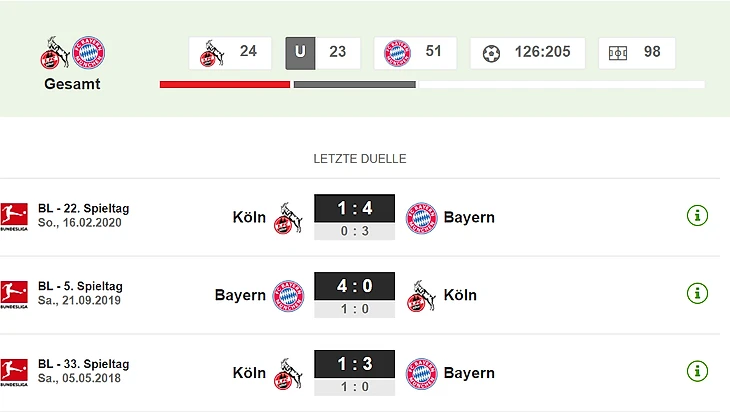Image resolution: width=730 pixels, height=412 pixels.
Task: Open info for the 16.02.2020 match
Action: [x=697, y=216]
